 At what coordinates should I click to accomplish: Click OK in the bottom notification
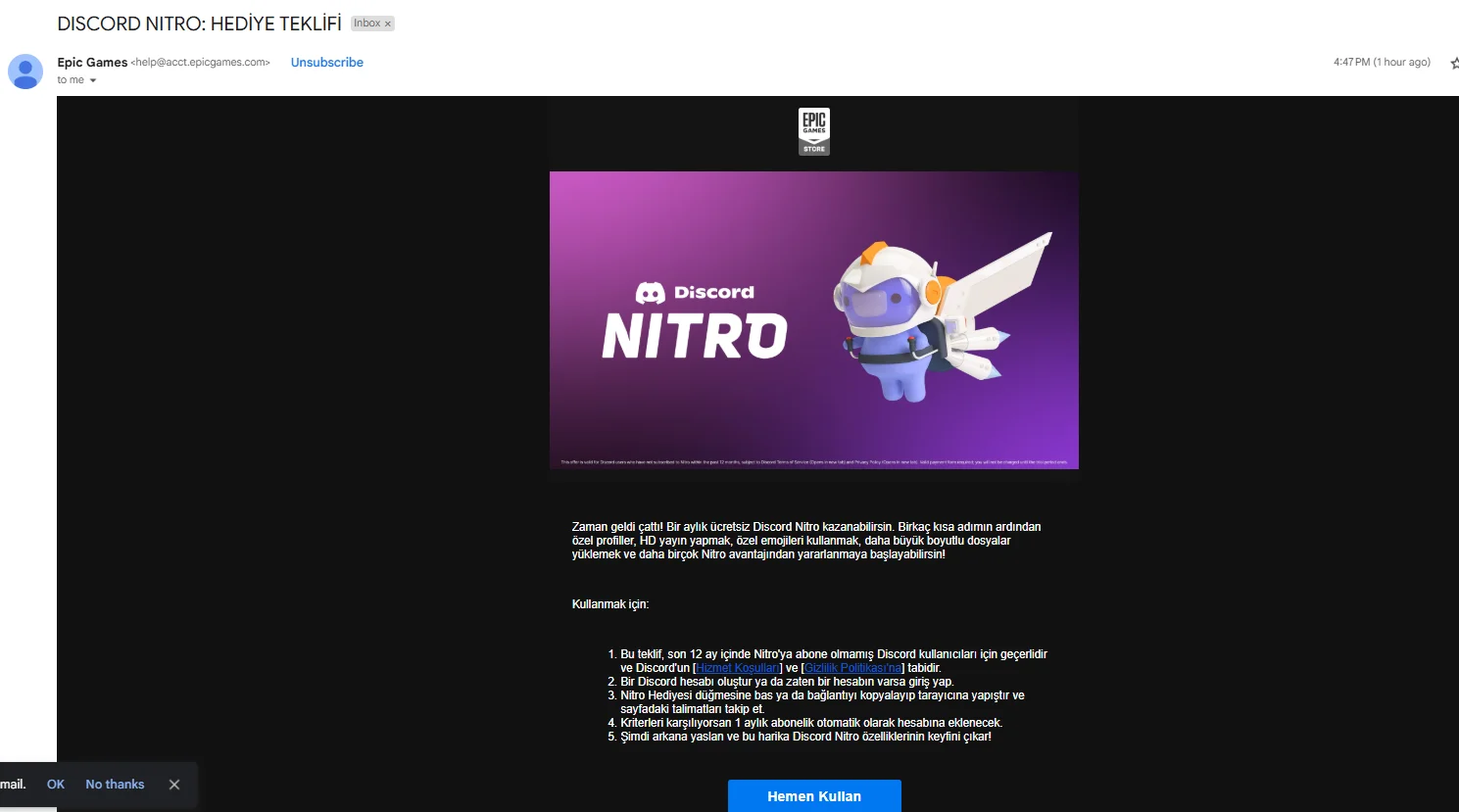(x=56, y=785)
